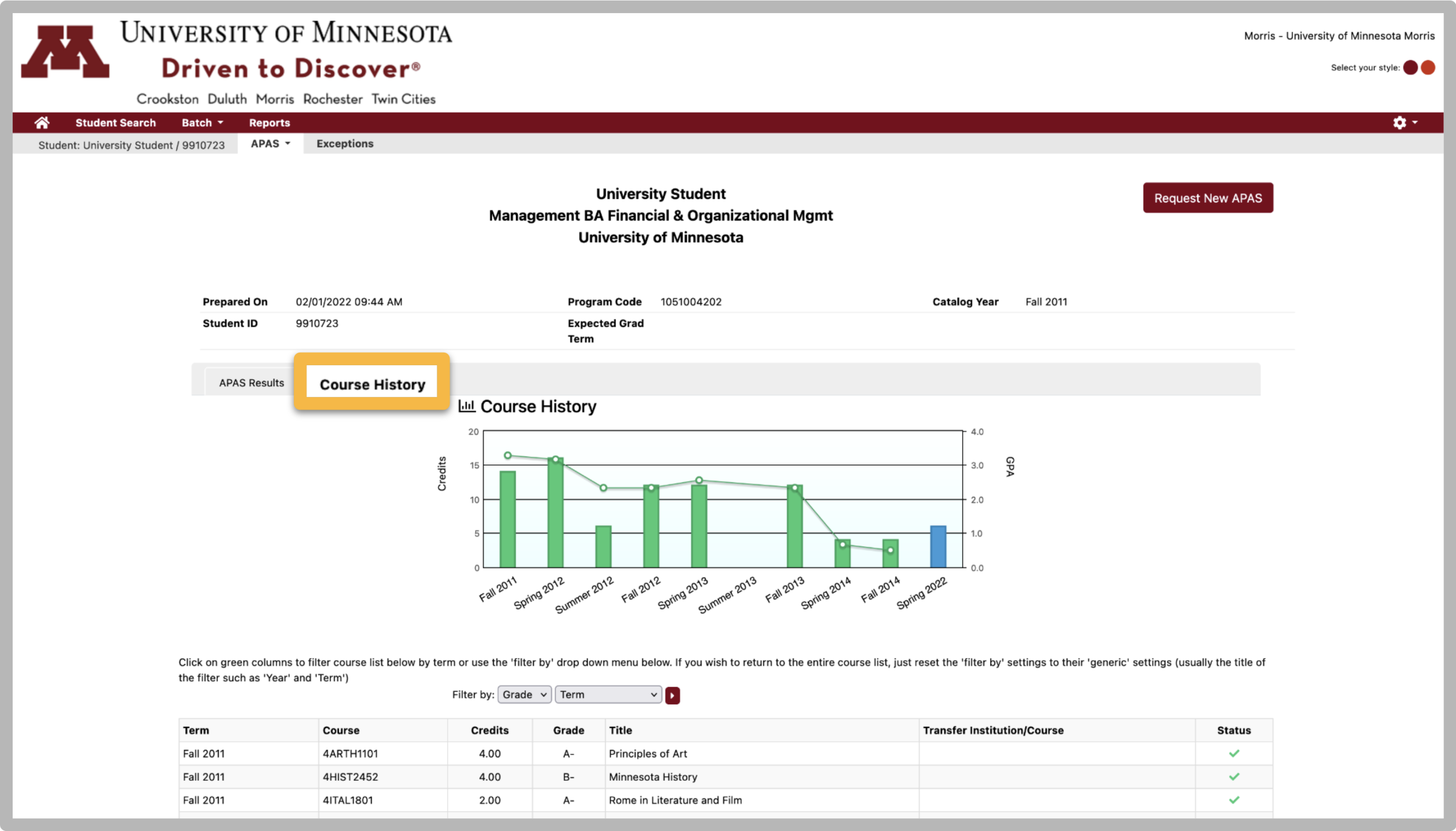
Task: Click the Spring 2012 green bar
Action: (555, 513)
